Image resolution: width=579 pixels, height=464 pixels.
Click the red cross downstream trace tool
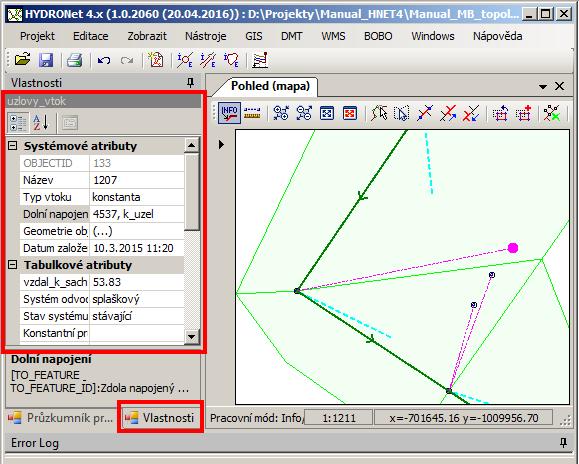tap(471, 113)
